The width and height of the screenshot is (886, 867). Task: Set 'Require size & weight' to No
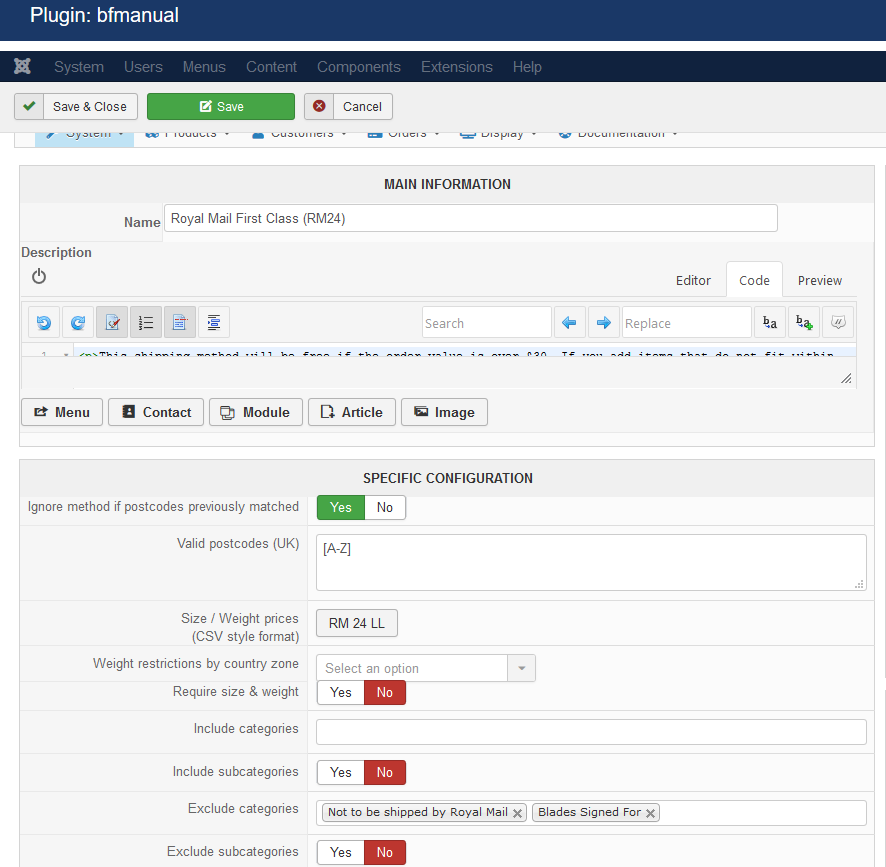385,692
